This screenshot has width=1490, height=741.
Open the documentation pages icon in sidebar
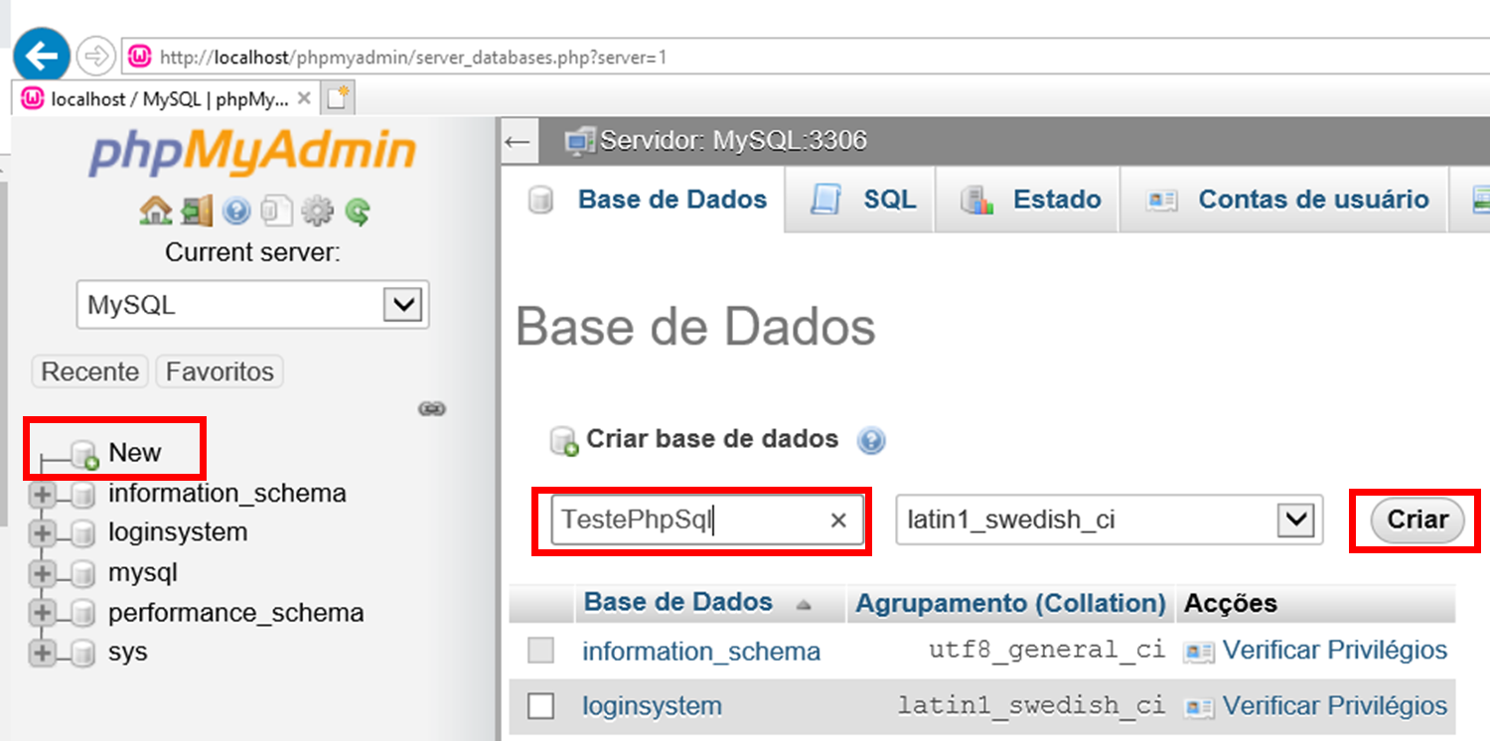click(x=275, y=211)
